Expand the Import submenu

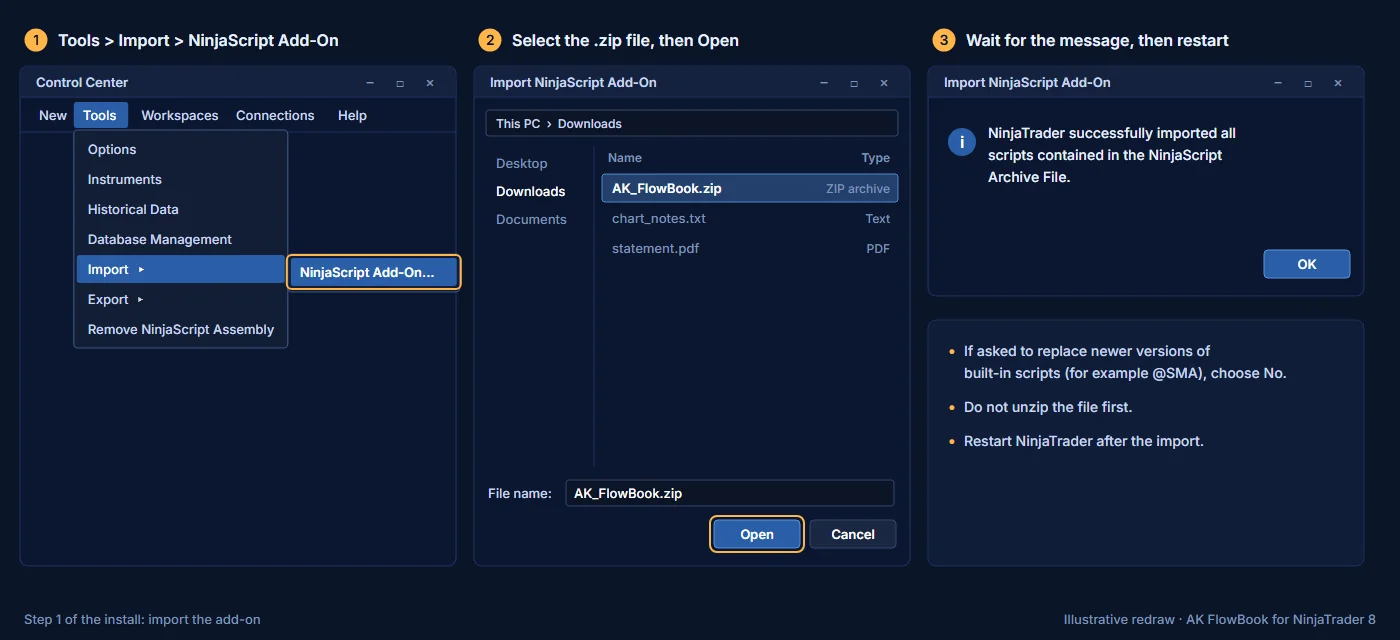pos(181,269)
